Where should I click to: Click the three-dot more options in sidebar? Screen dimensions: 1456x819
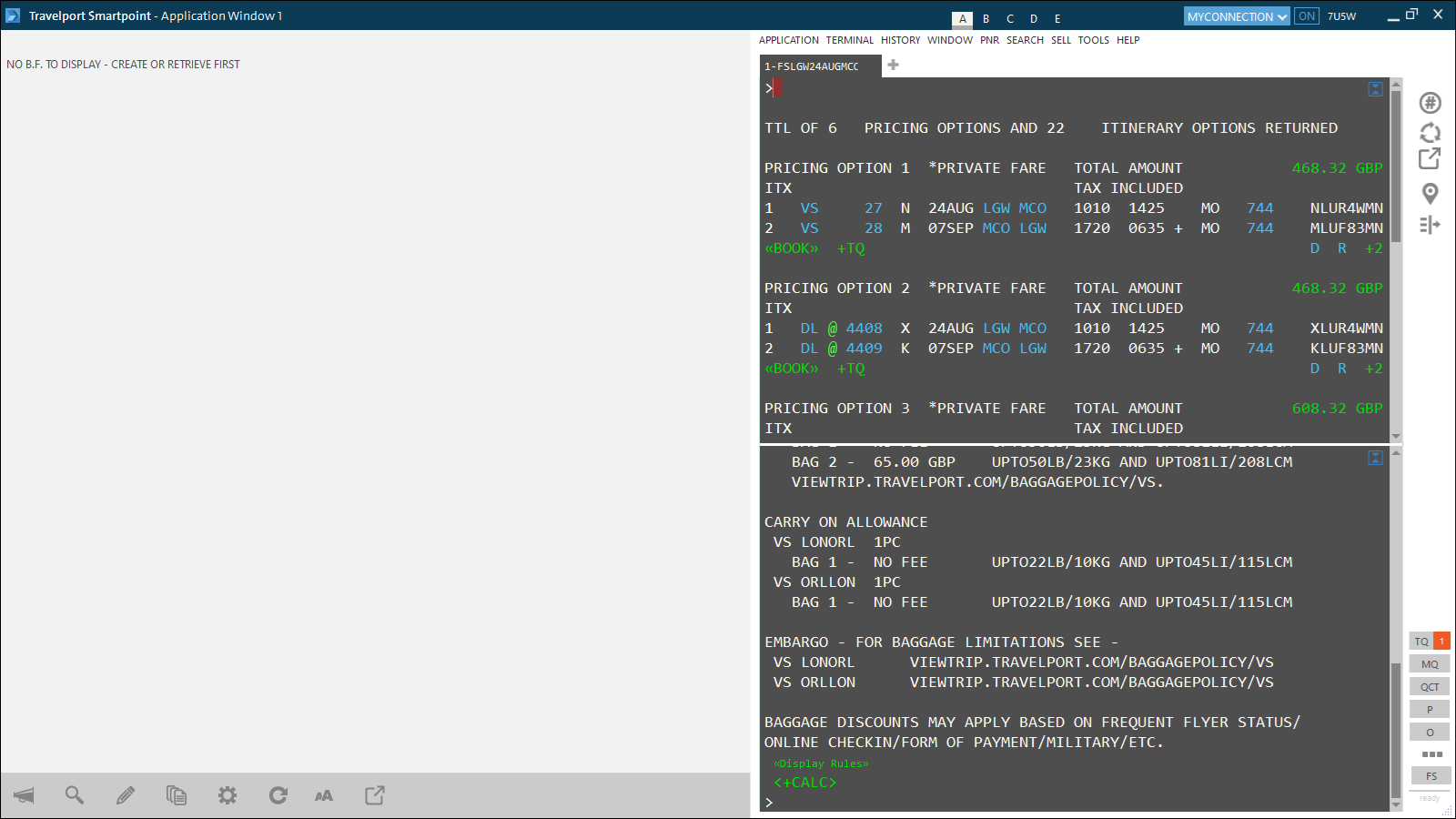click(1432, 754)
